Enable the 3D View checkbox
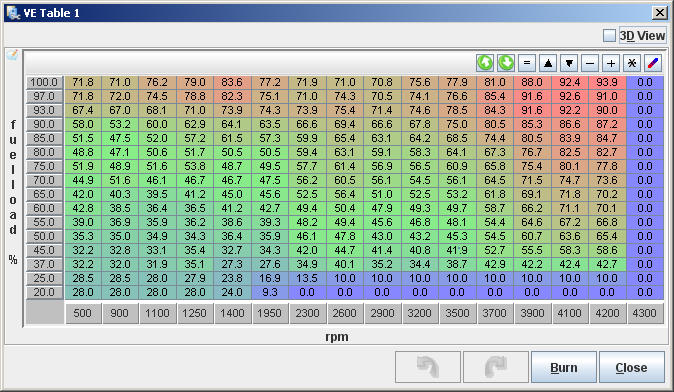This screenshot has width=674, height=392. pos(609,36)
